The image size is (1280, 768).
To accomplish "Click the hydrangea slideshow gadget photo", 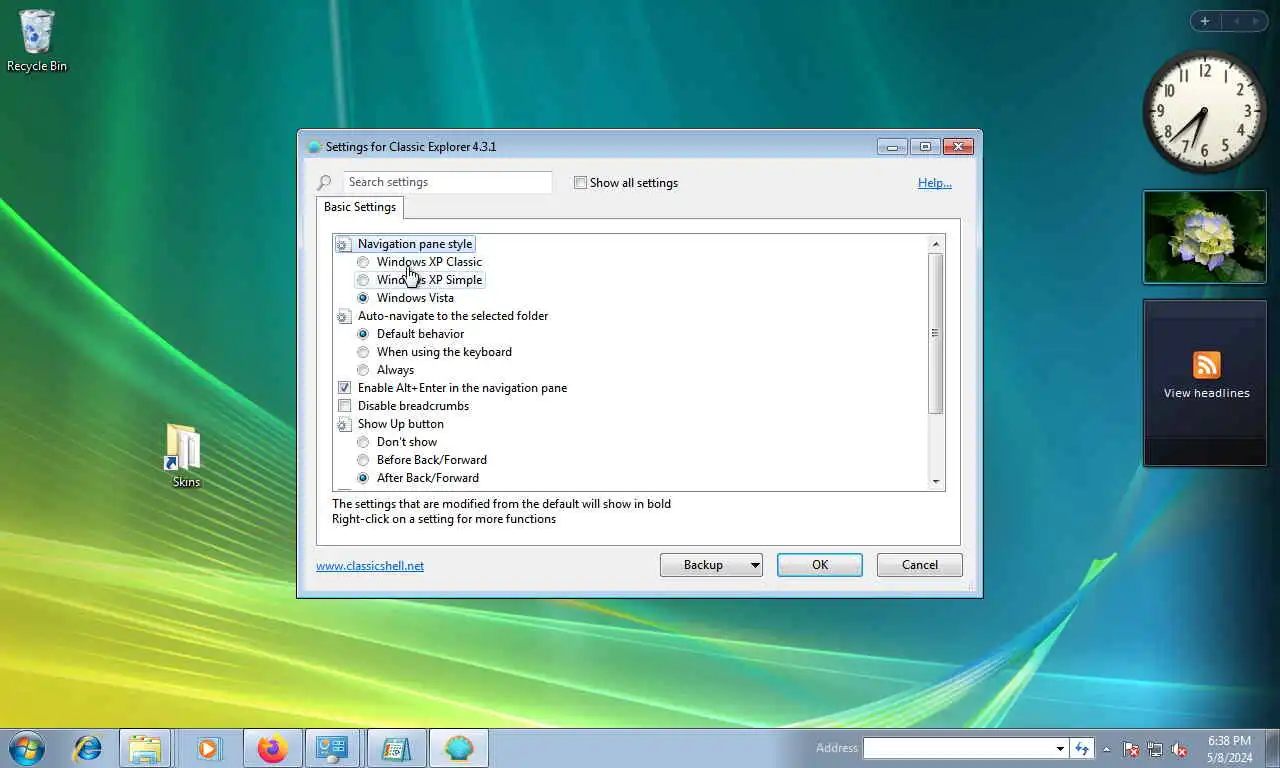I will coord(1205,237).
